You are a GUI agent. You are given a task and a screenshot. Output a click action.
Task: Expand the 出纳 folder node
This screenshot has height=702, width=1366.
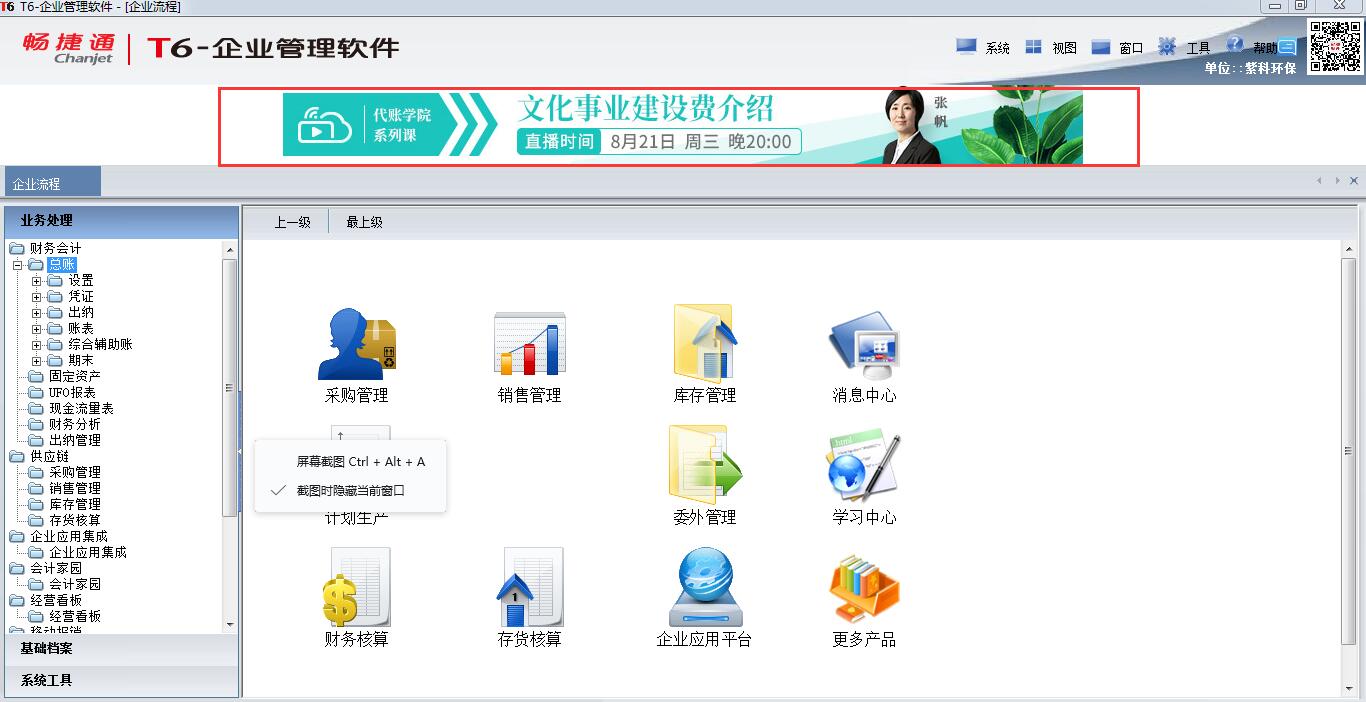[36, 313]
